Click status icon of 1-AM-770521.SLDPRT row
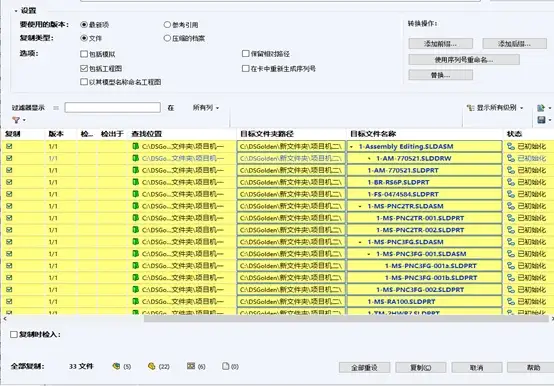The height and width of the screenshot is (386, 554). click(x=511, y=170)
